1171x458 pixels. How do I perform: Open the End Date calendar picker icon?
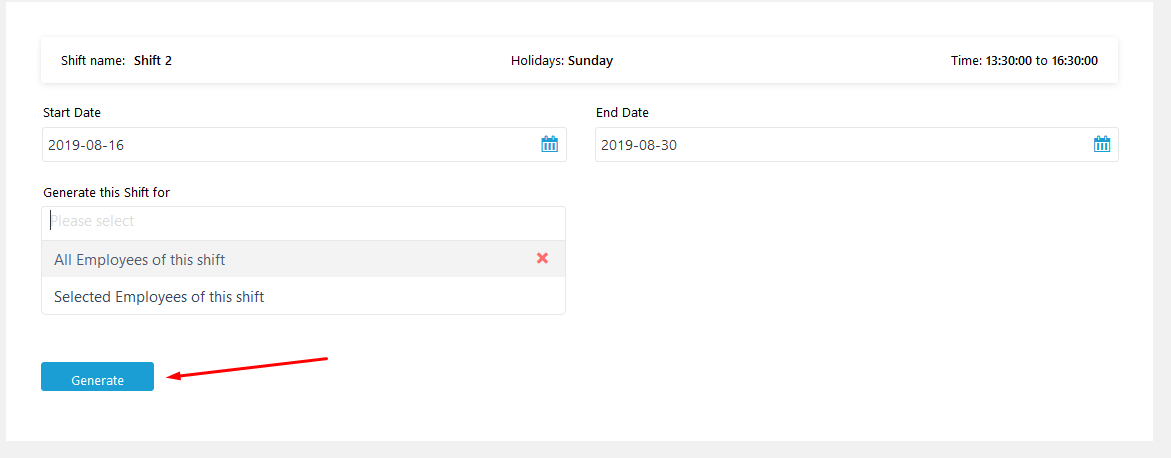pyautogui.click(x=1102, y=144)
